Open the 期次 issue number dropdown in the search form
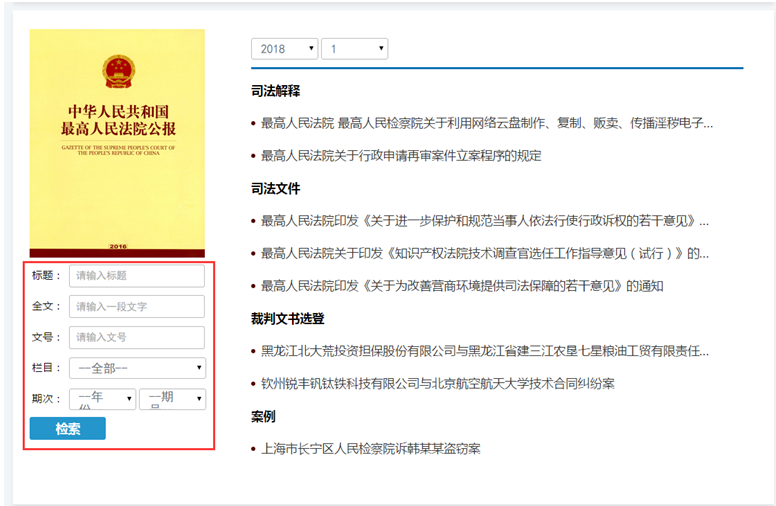 [x=172, y=399]
